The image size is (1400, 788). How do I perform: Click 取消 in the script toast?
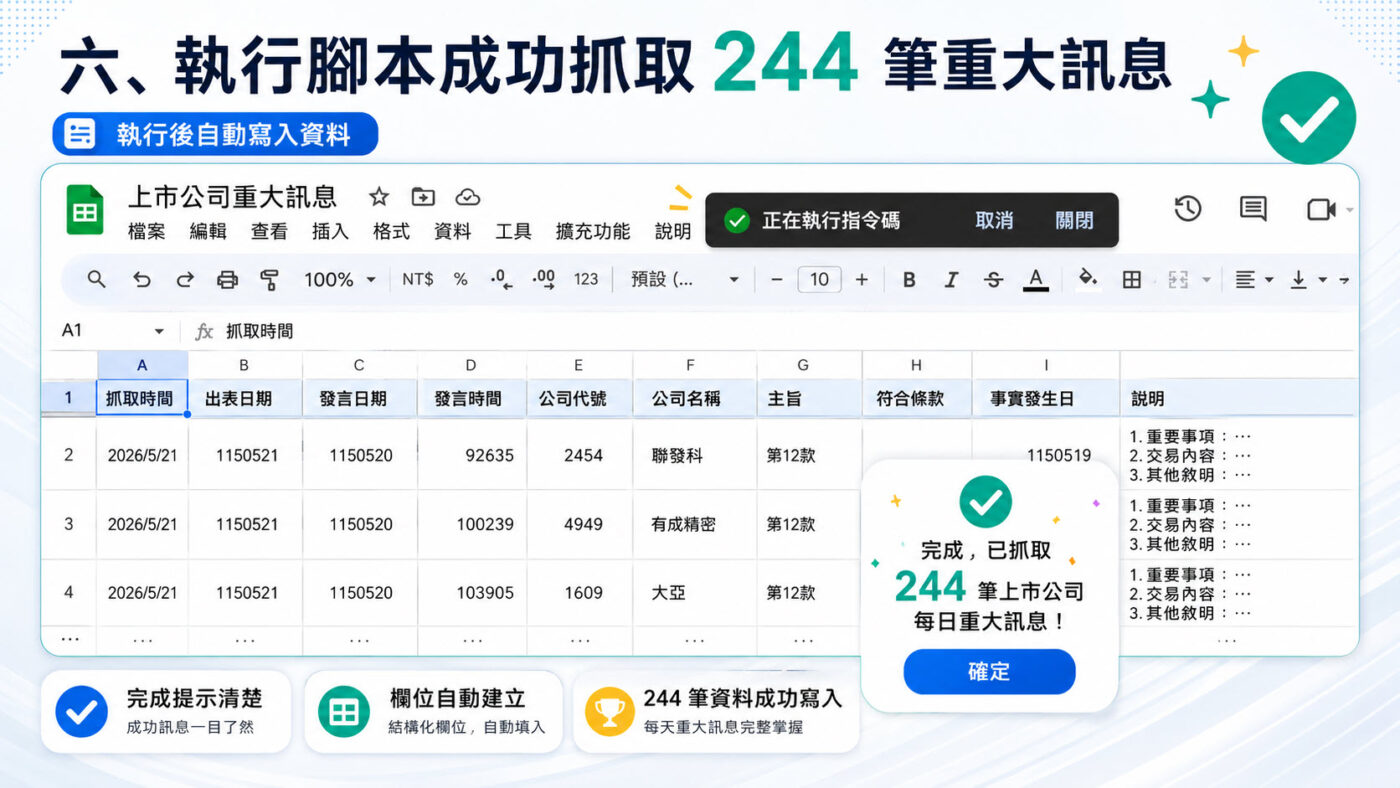tap(994, 220)
